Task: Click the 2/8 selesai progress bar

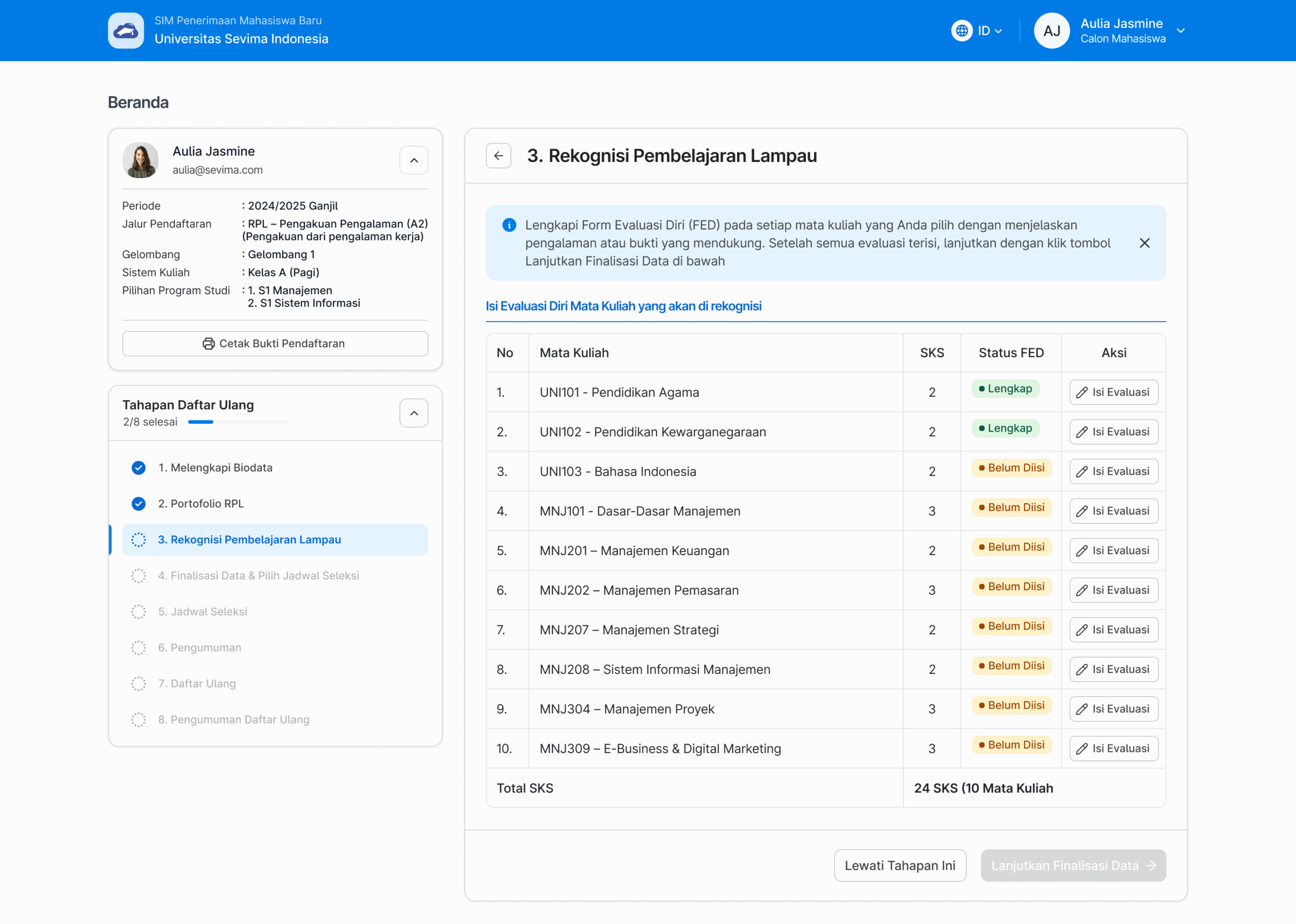Action: click(x=238, y=422)
